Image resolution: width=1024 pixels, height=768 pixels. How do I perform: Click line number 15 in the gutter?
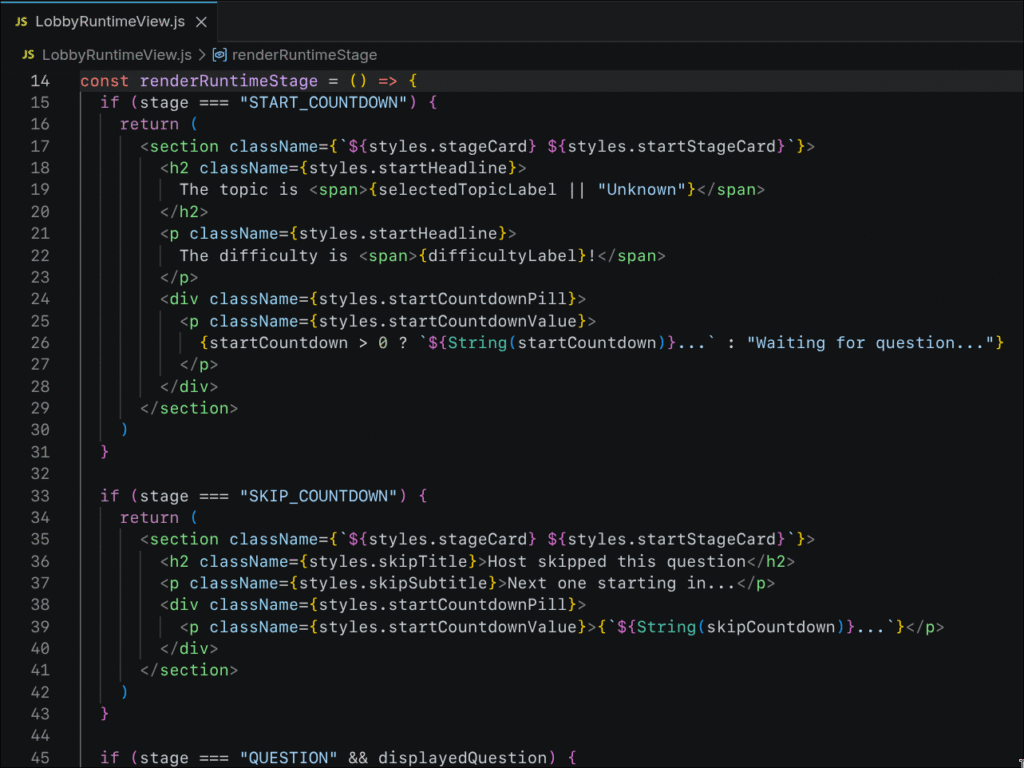[40, 103]
